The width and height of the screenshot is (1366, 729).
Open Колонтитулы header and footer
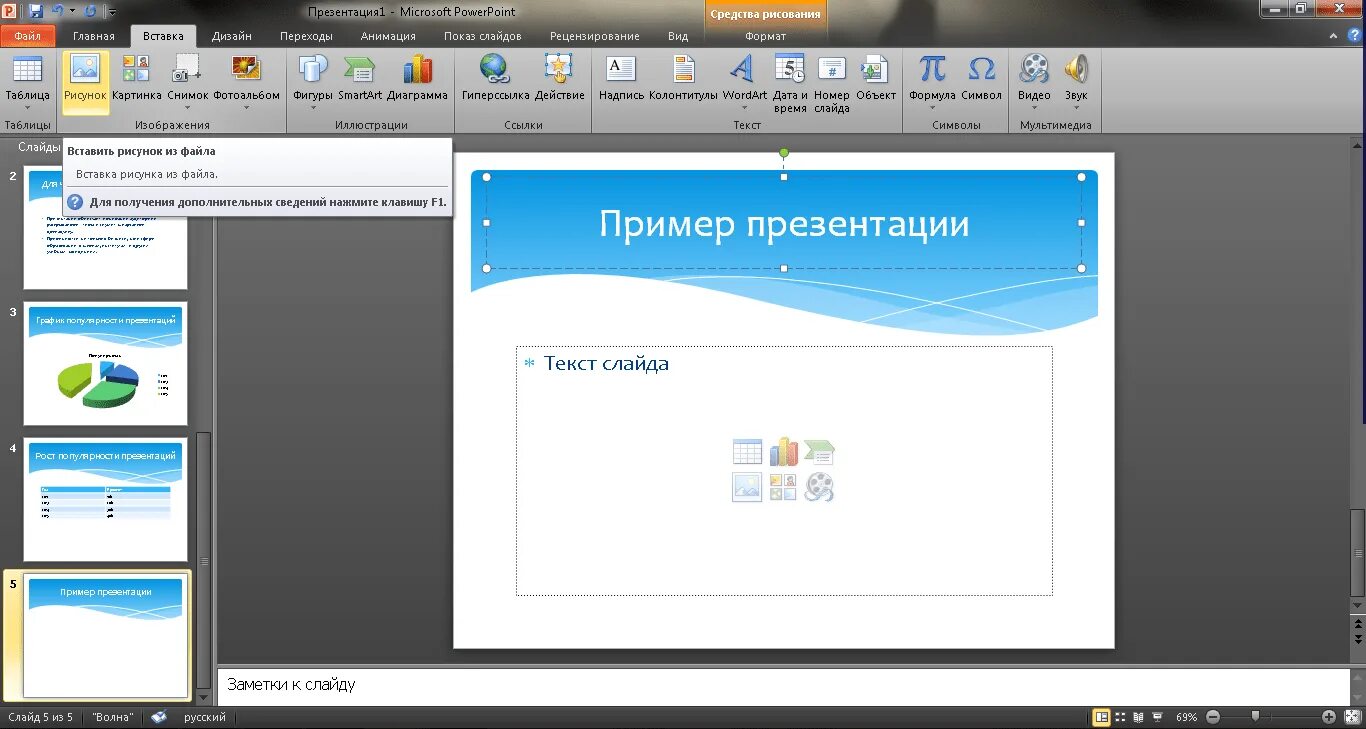(x=683, y=78)
